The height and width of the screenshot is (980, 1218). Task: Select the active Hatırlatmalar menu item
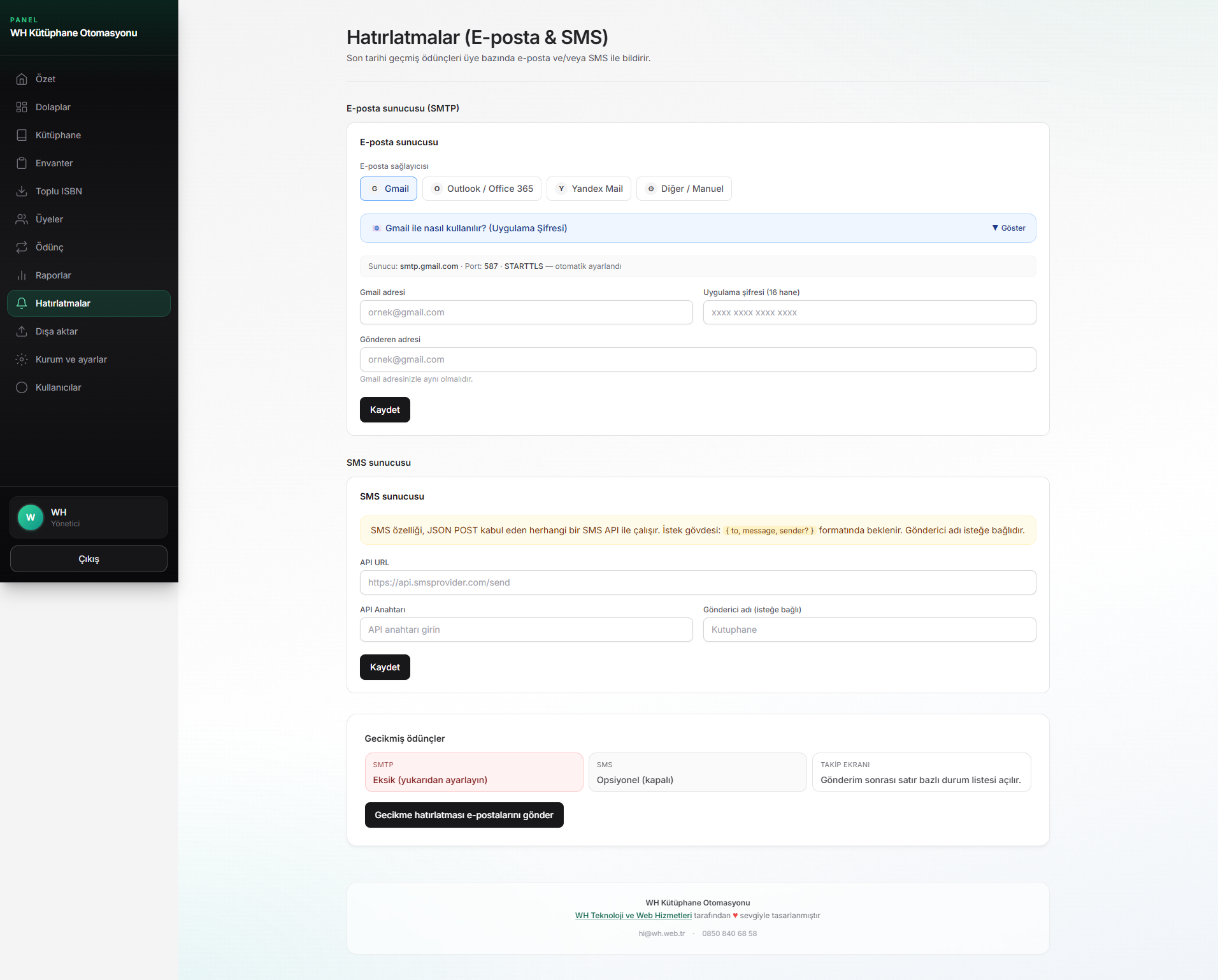click(x=89, y=303)
